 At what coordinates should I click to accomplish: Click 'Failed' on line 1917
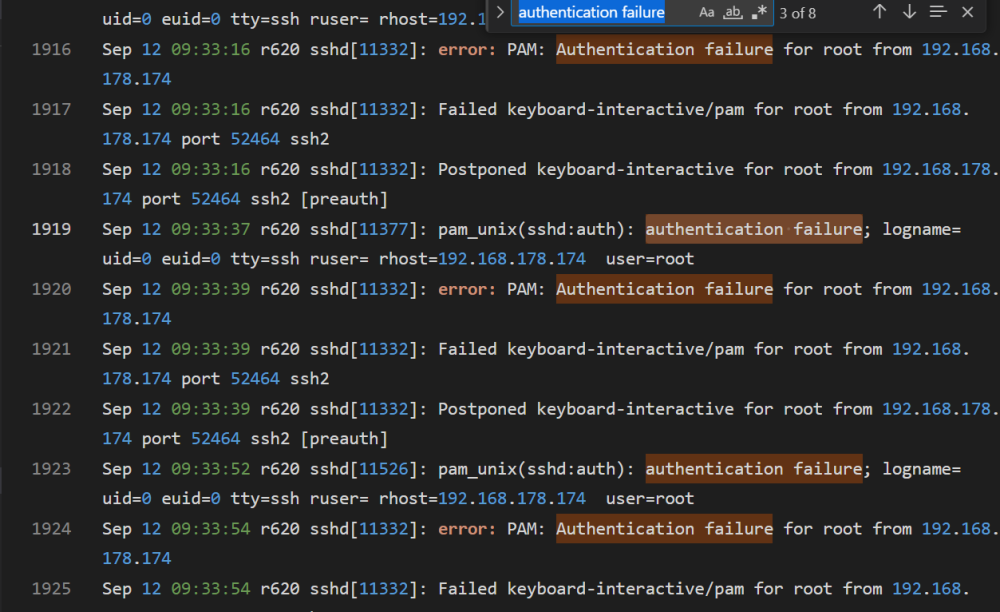[x=467, y=110]
